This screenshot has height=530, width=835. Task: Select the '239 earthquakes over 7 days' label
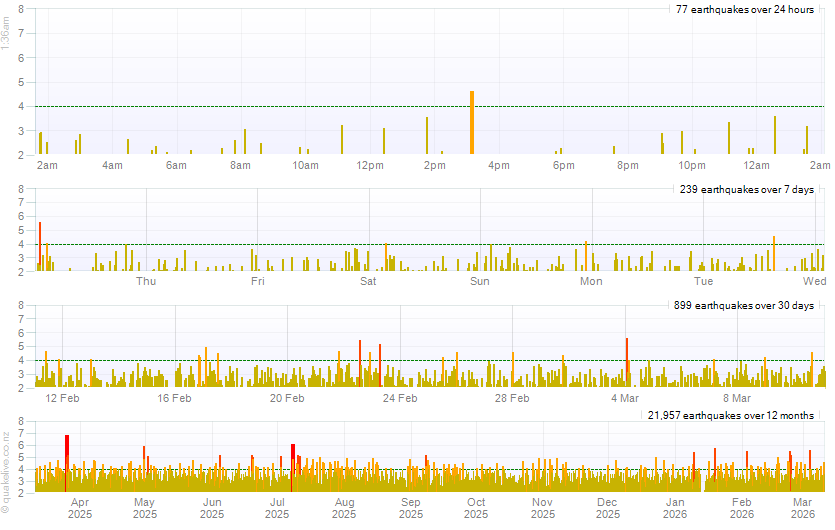[x=746, y=190]
